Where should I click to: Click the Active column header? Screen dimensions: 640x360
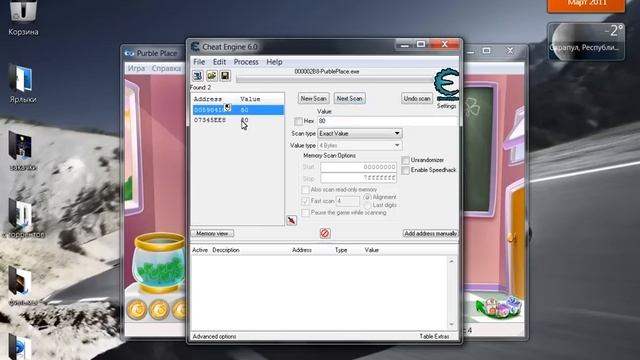[200, 250]
